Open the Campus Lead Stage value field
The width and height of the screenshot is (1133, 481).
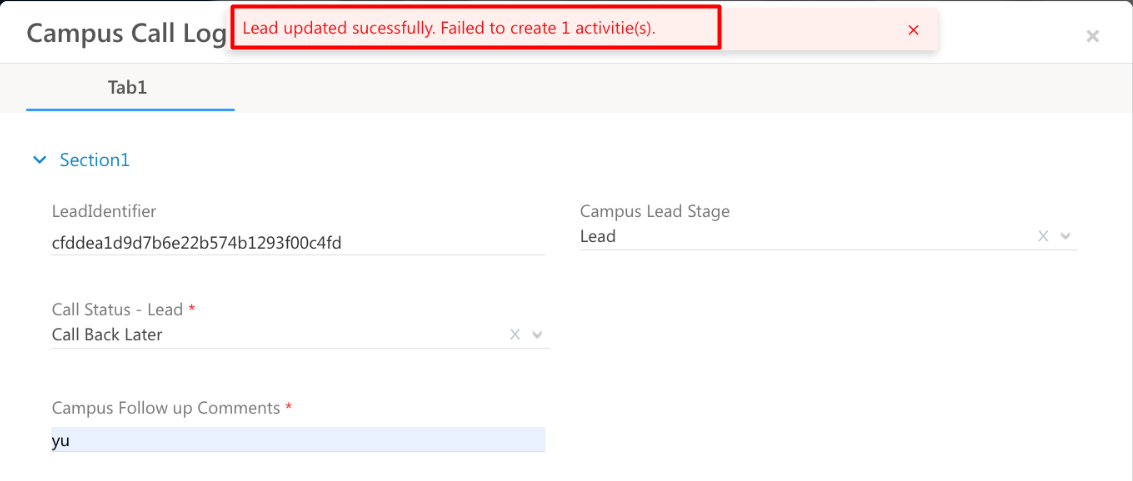[x=800, y=237]
